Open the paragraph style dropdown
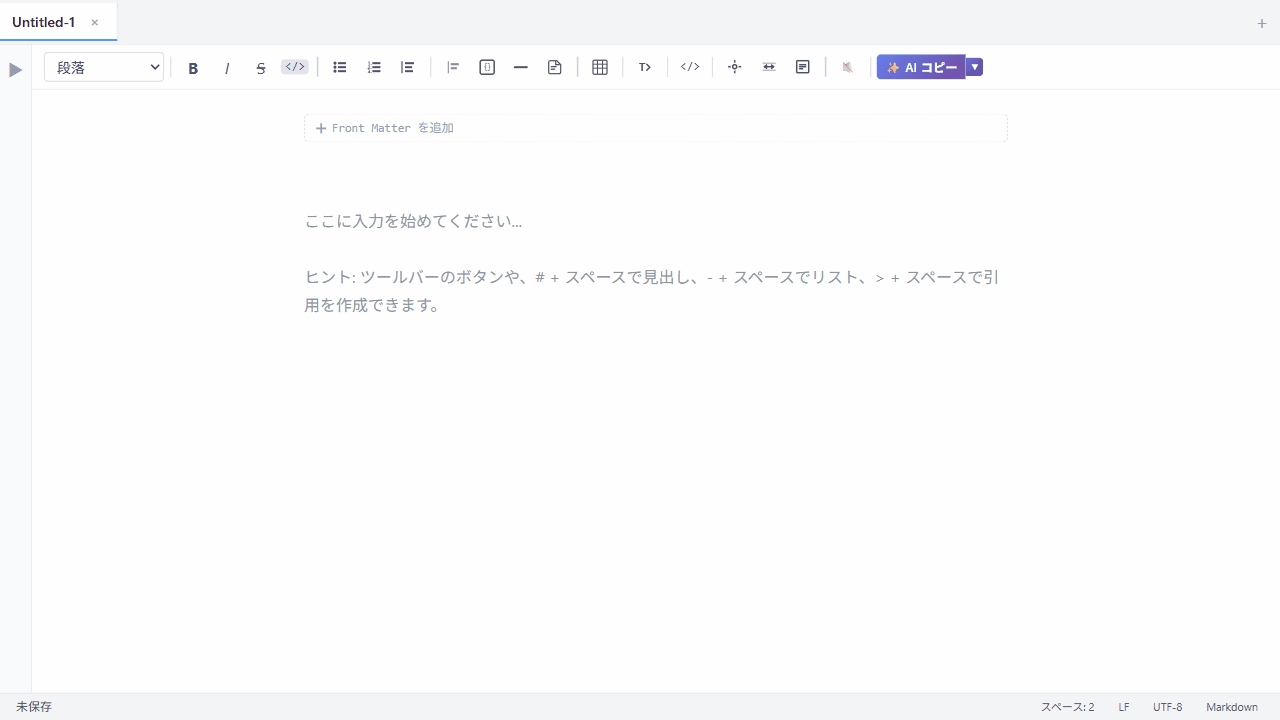 (x=104, y=67)
